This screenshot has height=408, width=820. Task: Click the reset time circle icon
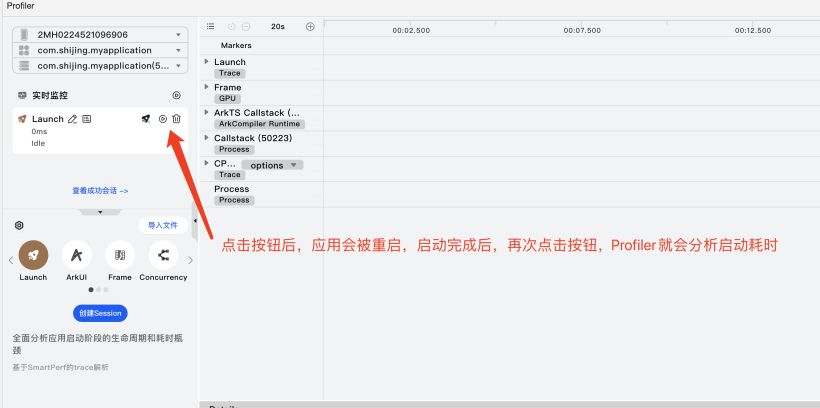pyautogui.click(x=232, y=27)
